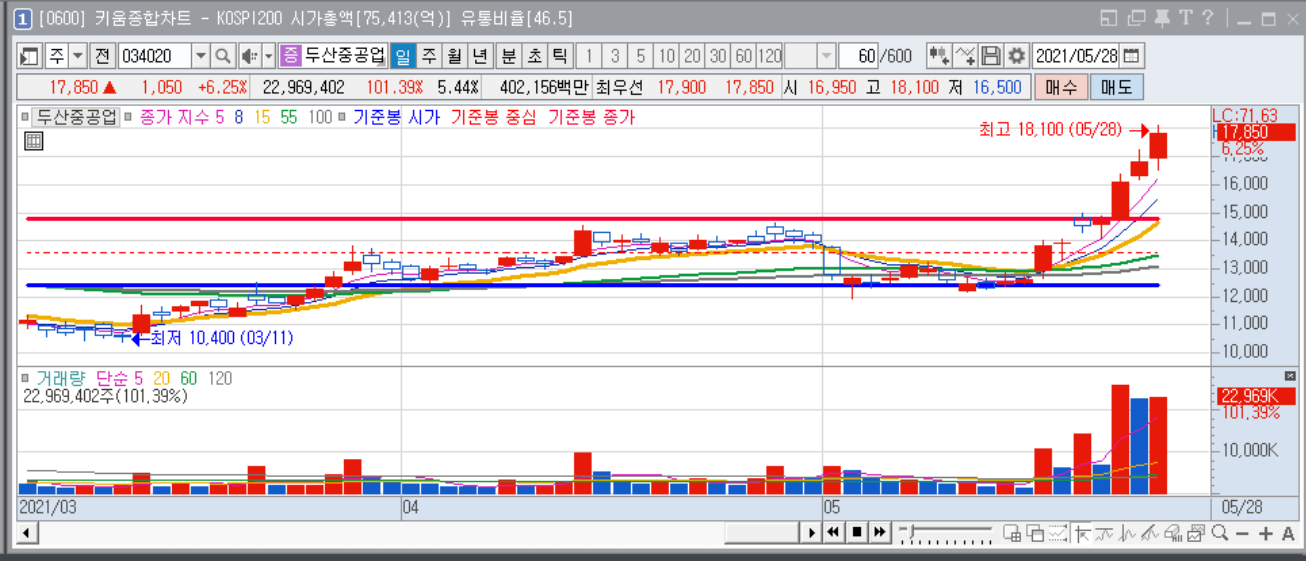This screenshot has height=561, width=1306.
Task: Click the data grid icon under 두산중공업
Action: 34,141
